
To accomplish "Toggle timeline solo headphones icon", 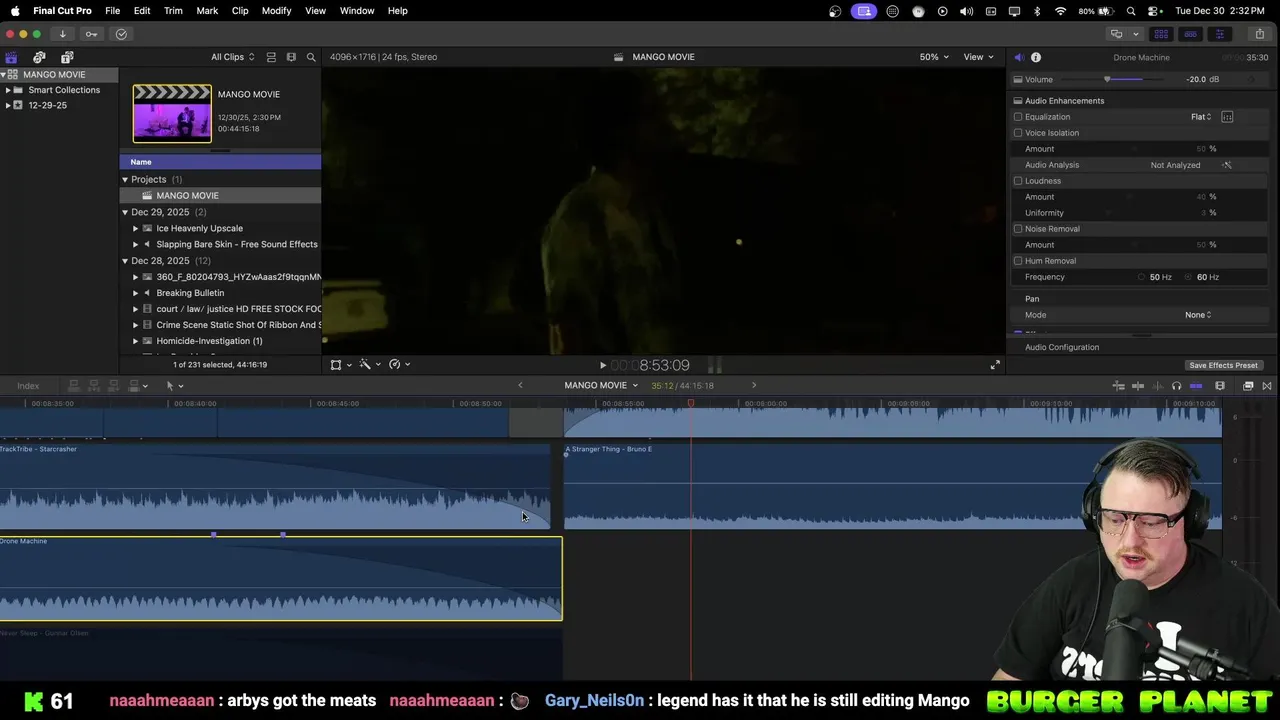I will click(1176, 386).
